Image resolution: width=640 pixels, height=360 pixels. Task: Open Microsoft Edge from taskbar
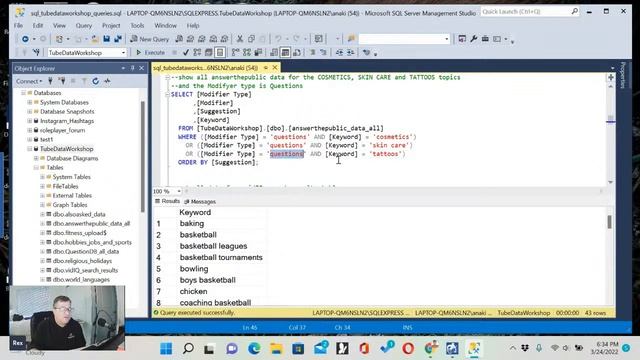coord(254,349)
